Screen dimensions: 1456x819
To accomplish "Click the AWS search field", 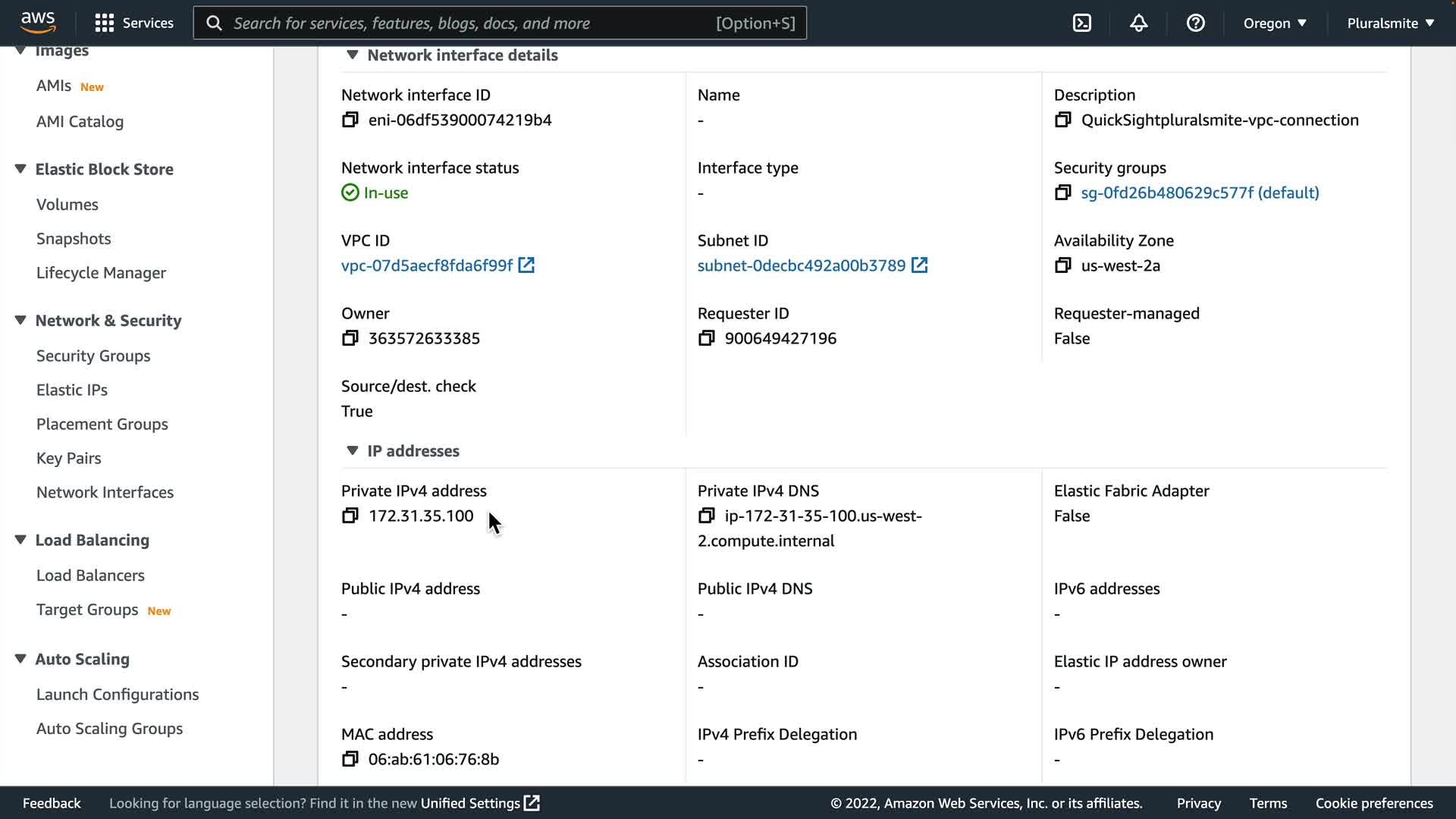I will tap(470, 23).
